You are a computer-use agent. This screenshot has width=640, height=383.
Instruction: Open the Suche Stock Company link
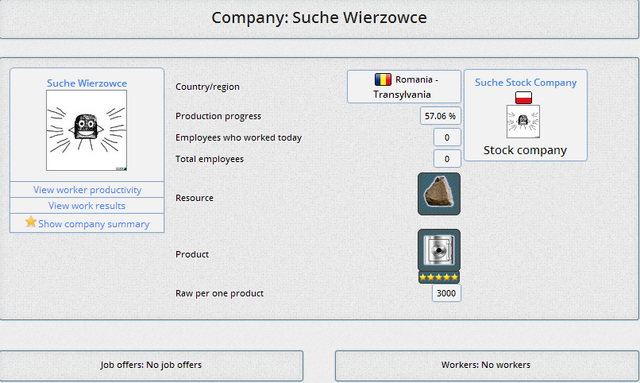(525, 82)
